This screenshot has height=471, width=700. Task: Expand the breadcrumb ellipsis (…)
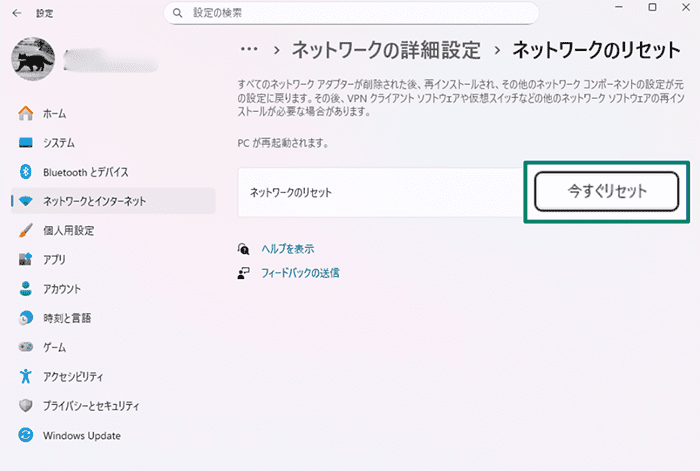249,50
